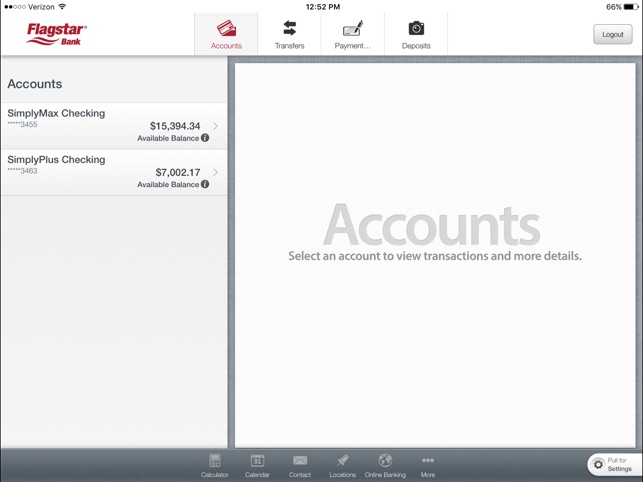Click the $7,002.17 balance amount
This screenshot has width=643, height=482.
(178, 172)
